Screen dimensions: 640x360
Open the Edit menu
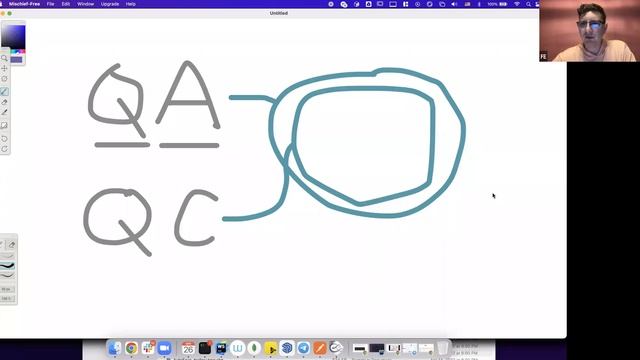pos(66,4)
